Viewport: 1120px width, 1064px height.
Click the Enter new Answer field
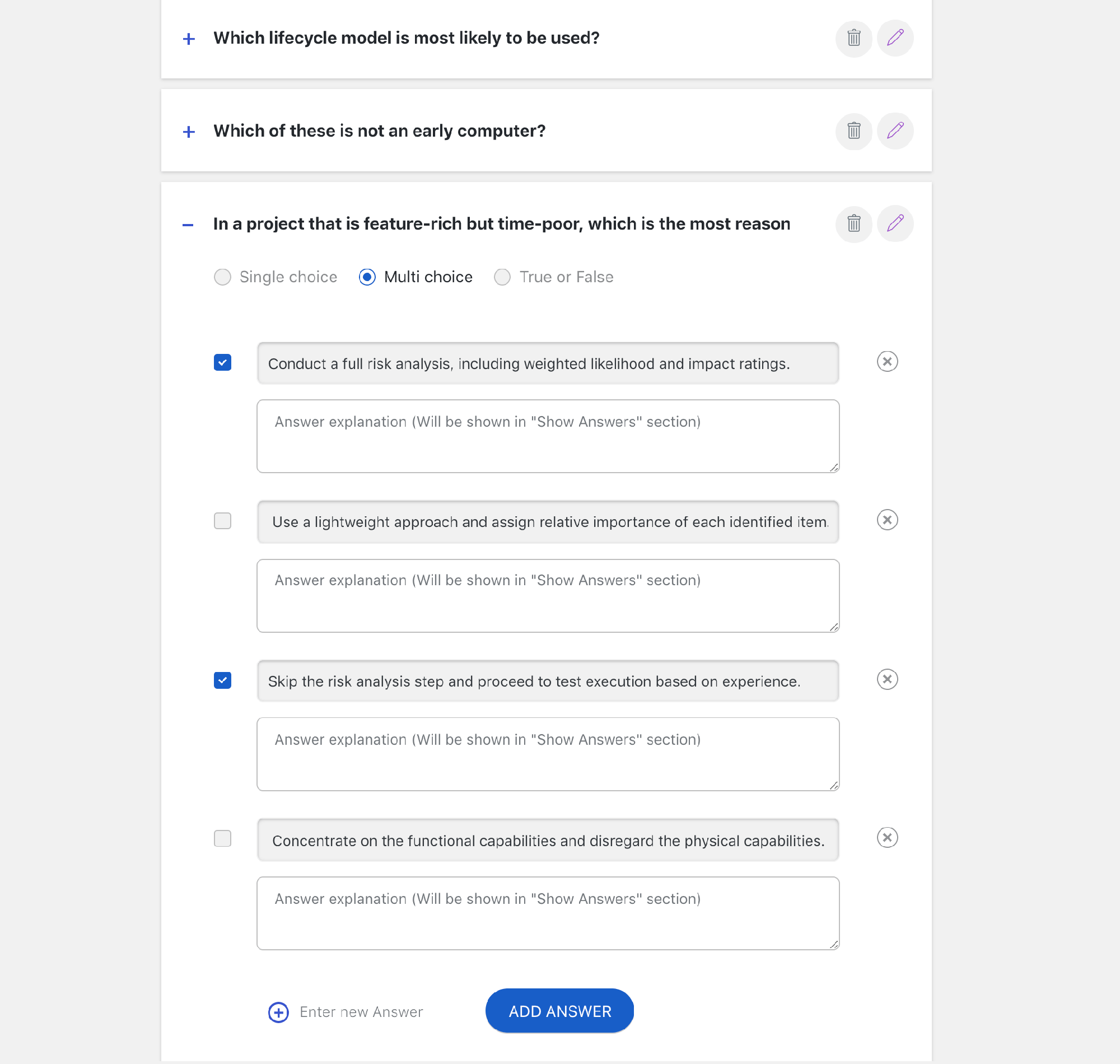[361, 1012]
